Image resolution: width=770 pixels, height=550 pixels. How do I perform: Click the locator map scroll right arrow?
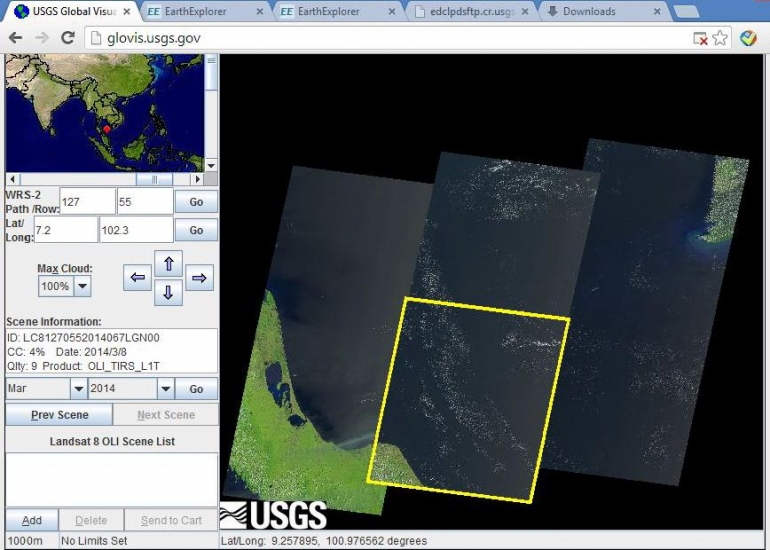198,179
